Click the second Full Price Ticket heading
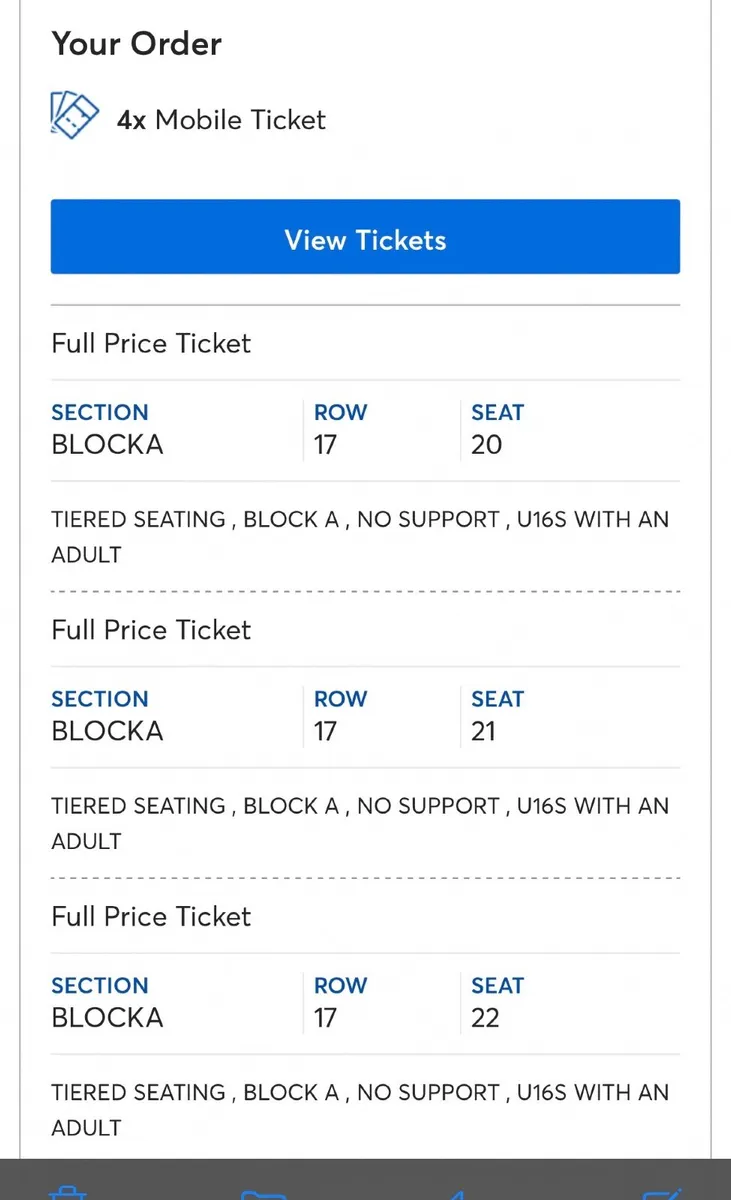The height and width of the screenshot is (1200, 731). pos(151,630)
